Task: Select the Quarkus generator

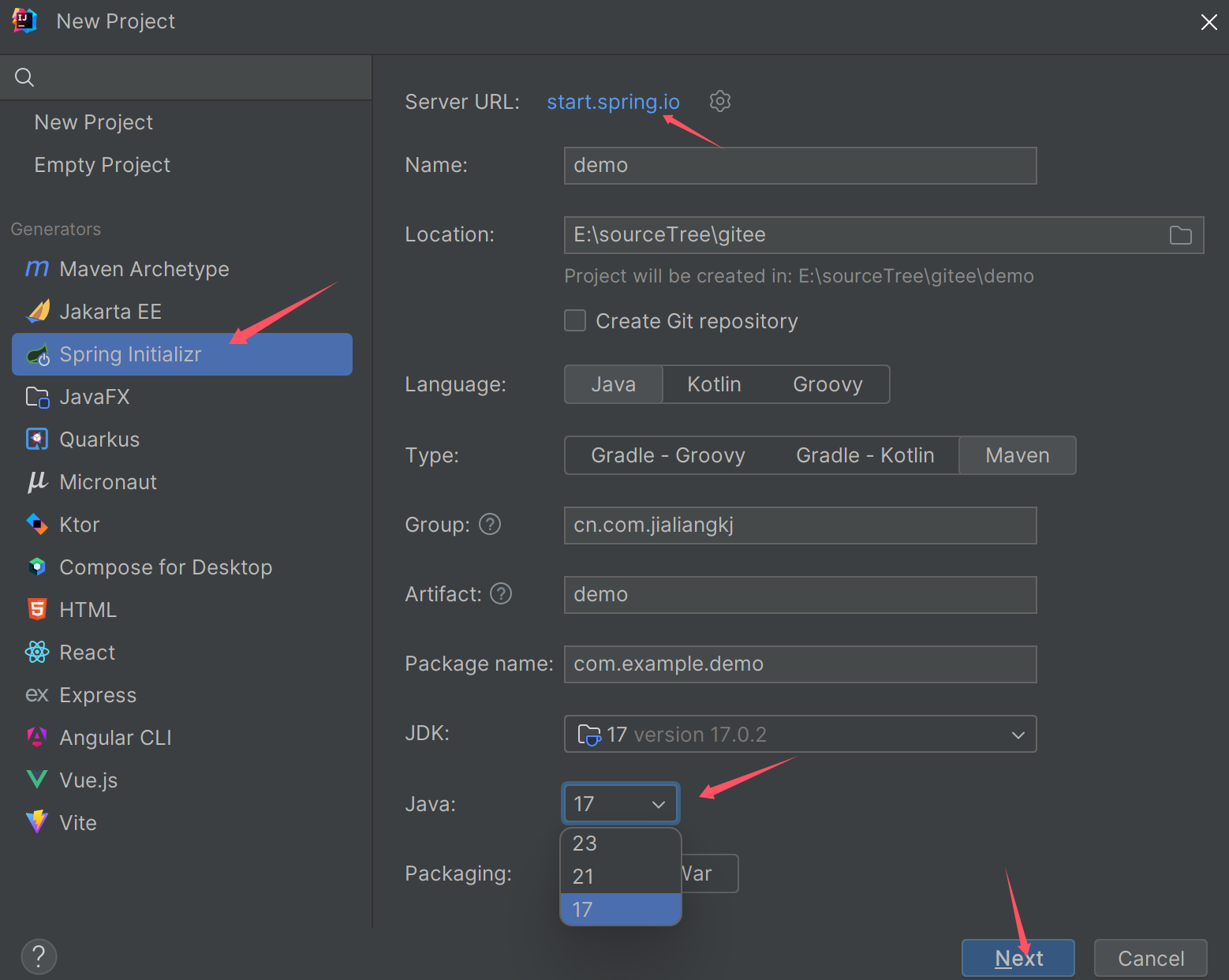Action: [182, 440]
